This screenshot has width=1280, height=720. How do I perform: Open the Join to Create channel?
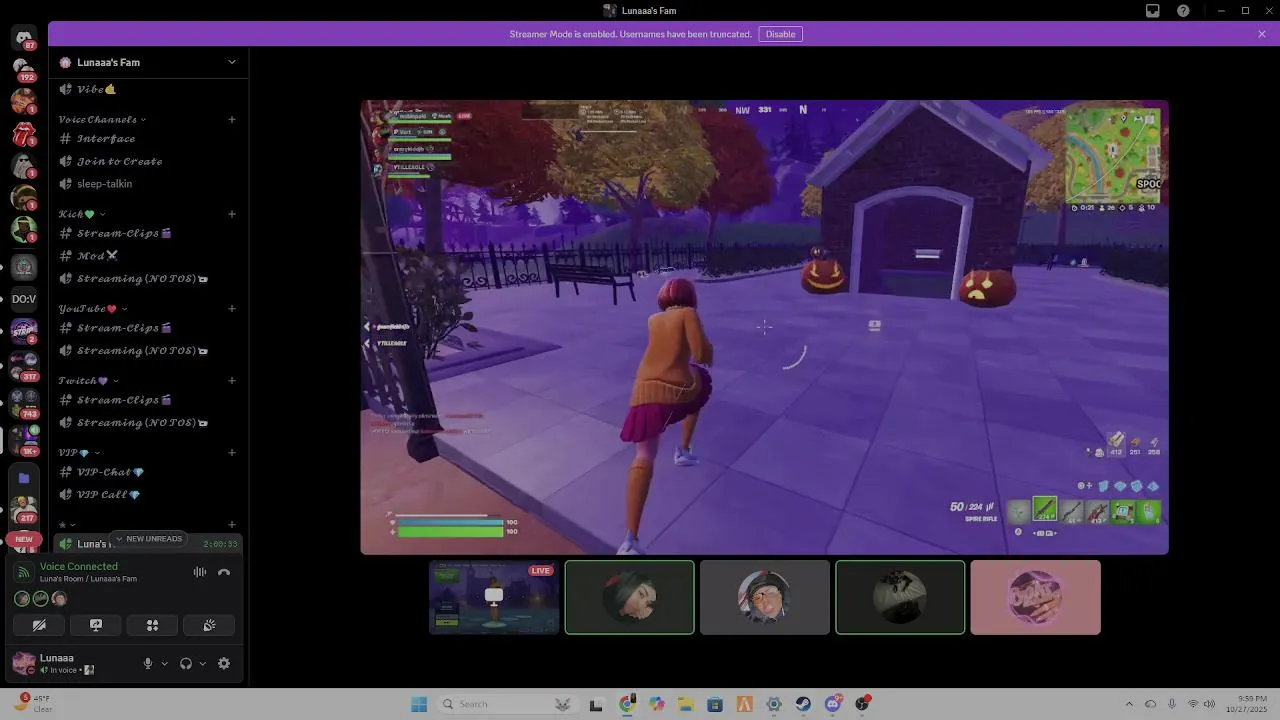(x=148, y=161)
